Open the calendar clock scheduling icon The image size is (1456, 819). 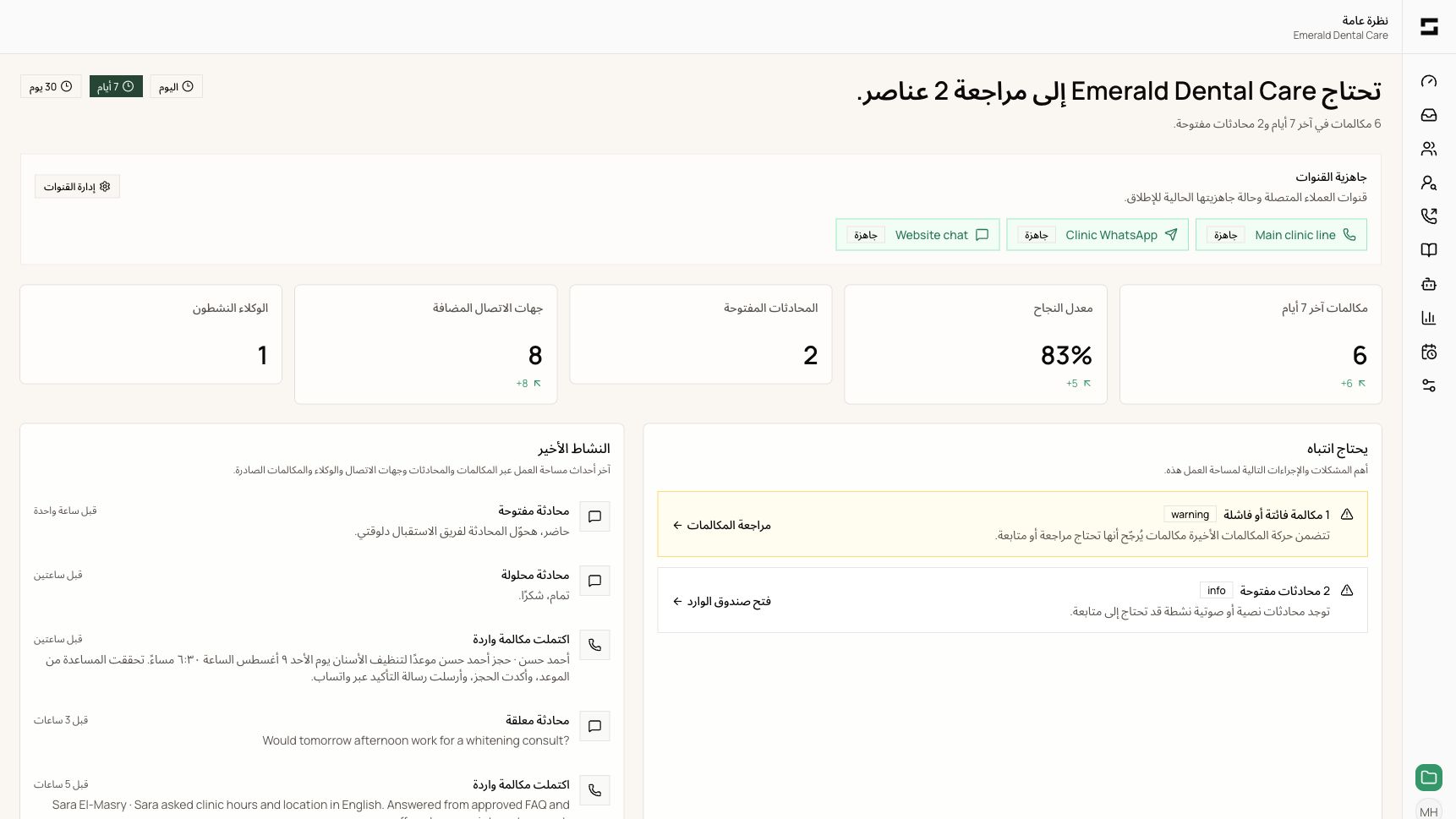pyautogui.click(x=1429, y=352)
